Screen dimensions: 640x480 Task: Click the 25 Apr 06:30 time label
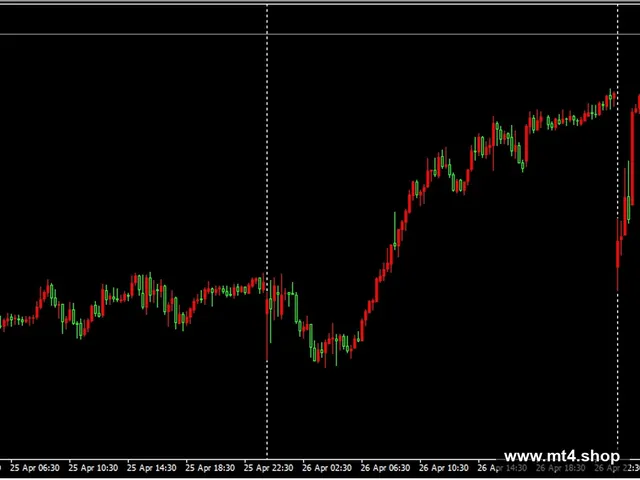click(35, 468)
